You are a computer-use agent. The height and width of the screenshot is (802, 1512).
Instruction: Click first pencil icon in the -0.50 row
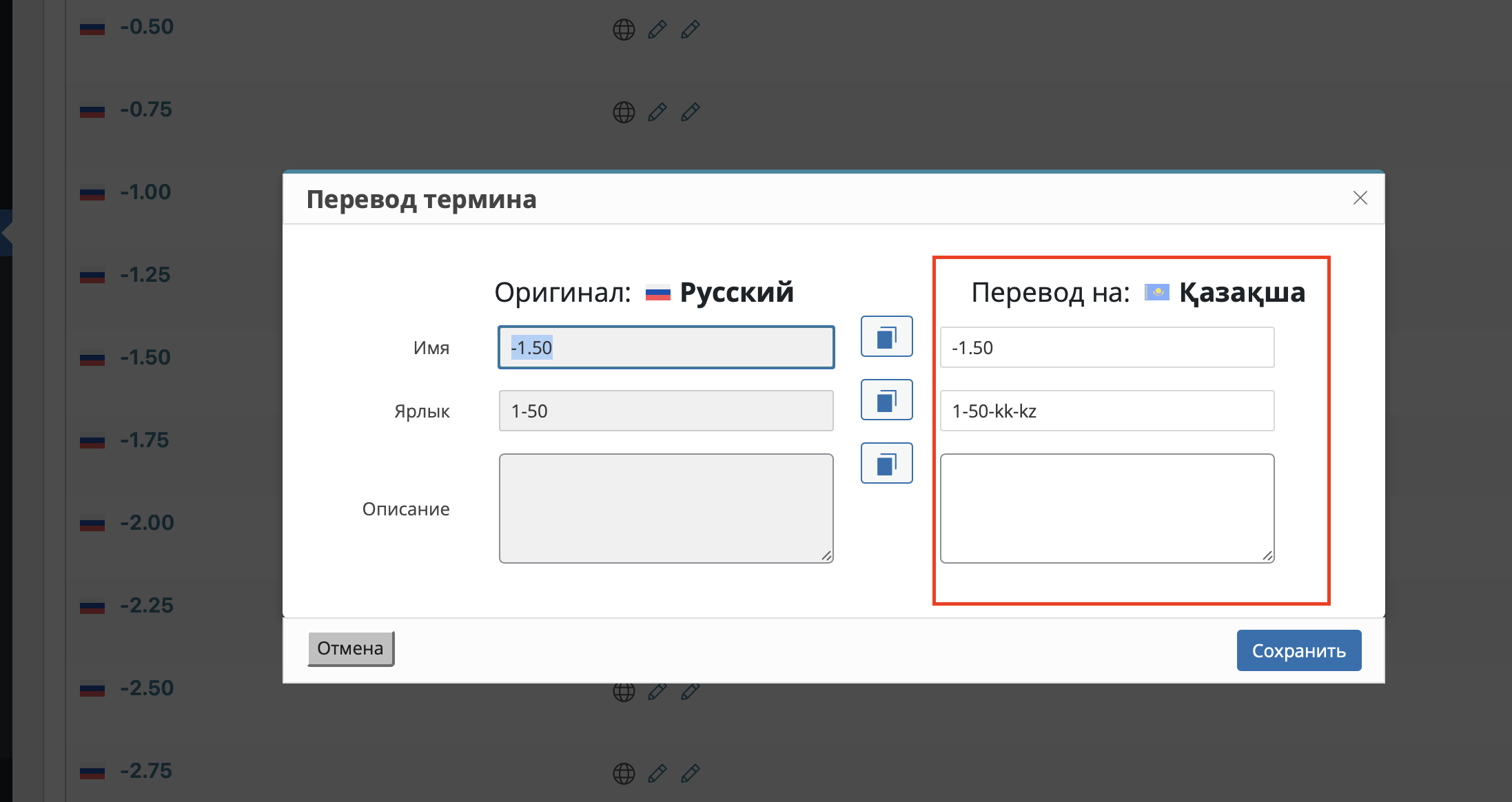(657, 30)
